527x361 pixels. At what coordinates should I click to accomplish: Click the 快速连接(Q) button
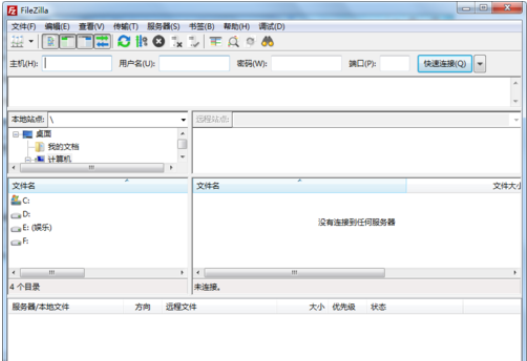(445, 64)
